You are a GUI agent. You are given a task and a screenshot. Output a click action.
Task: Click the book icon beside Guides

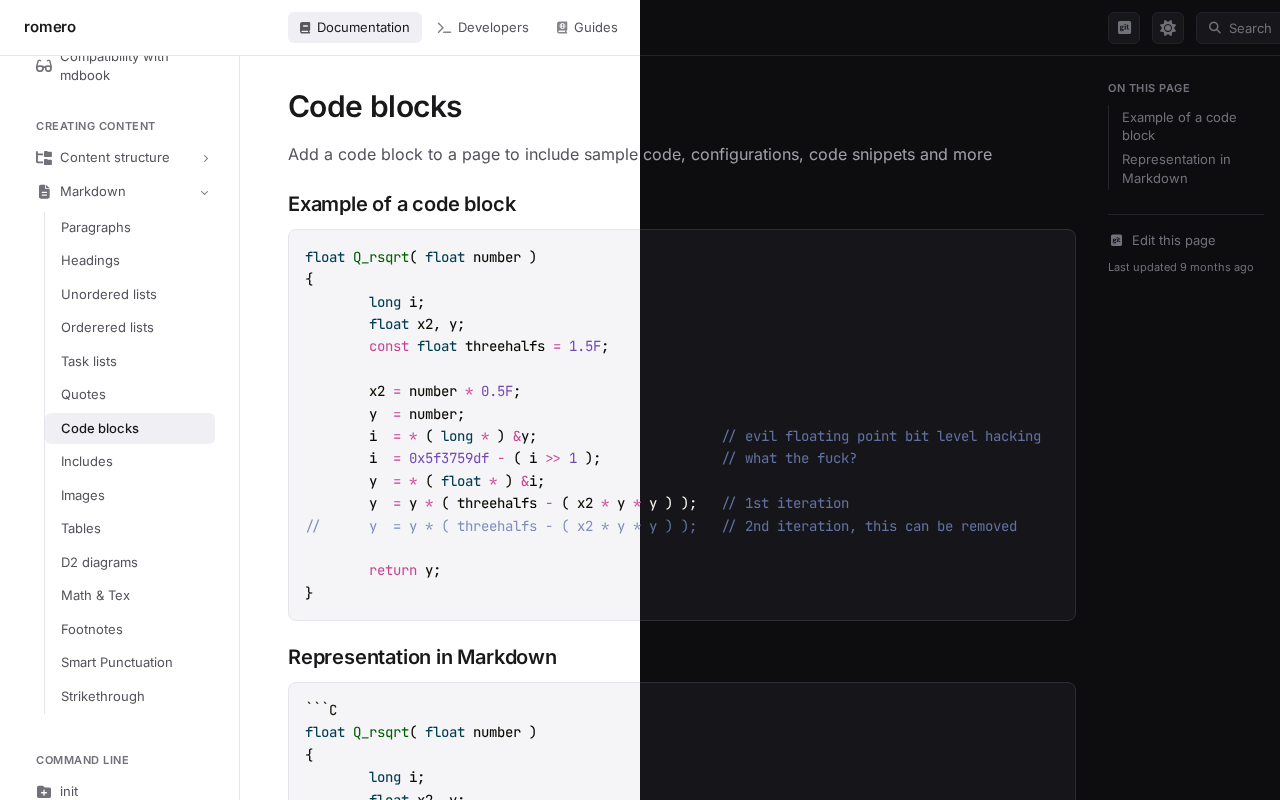pos(560,27)
